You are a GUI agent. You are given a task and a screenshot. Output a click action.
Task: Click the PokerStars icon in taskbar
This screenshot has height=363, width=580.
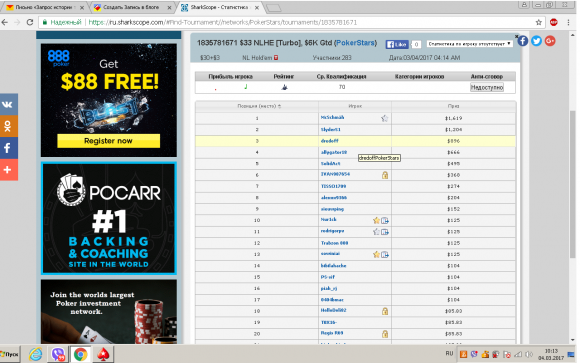click(x=103, y=354)
